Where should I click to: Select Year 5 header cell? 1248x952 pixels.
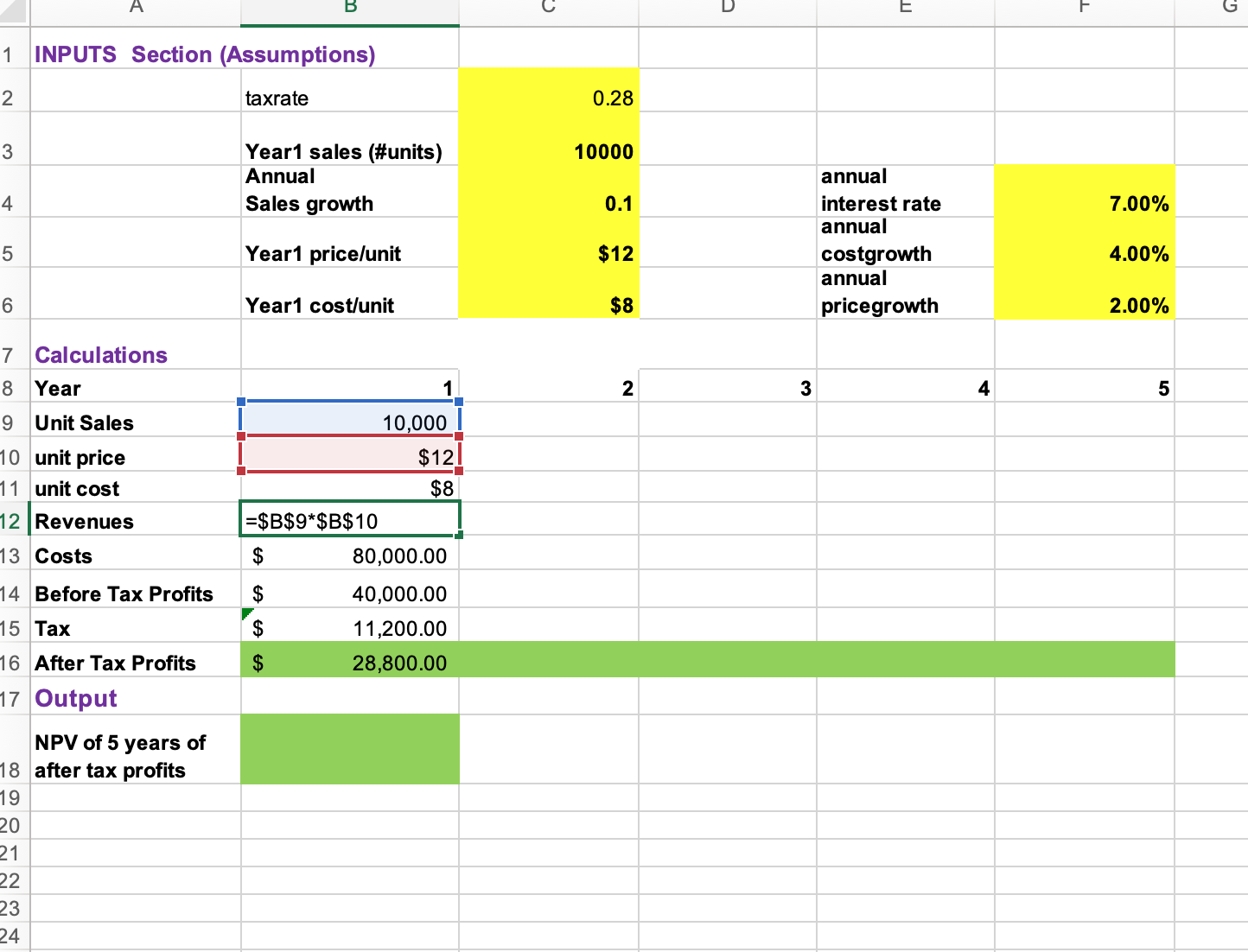(1085, 386)
